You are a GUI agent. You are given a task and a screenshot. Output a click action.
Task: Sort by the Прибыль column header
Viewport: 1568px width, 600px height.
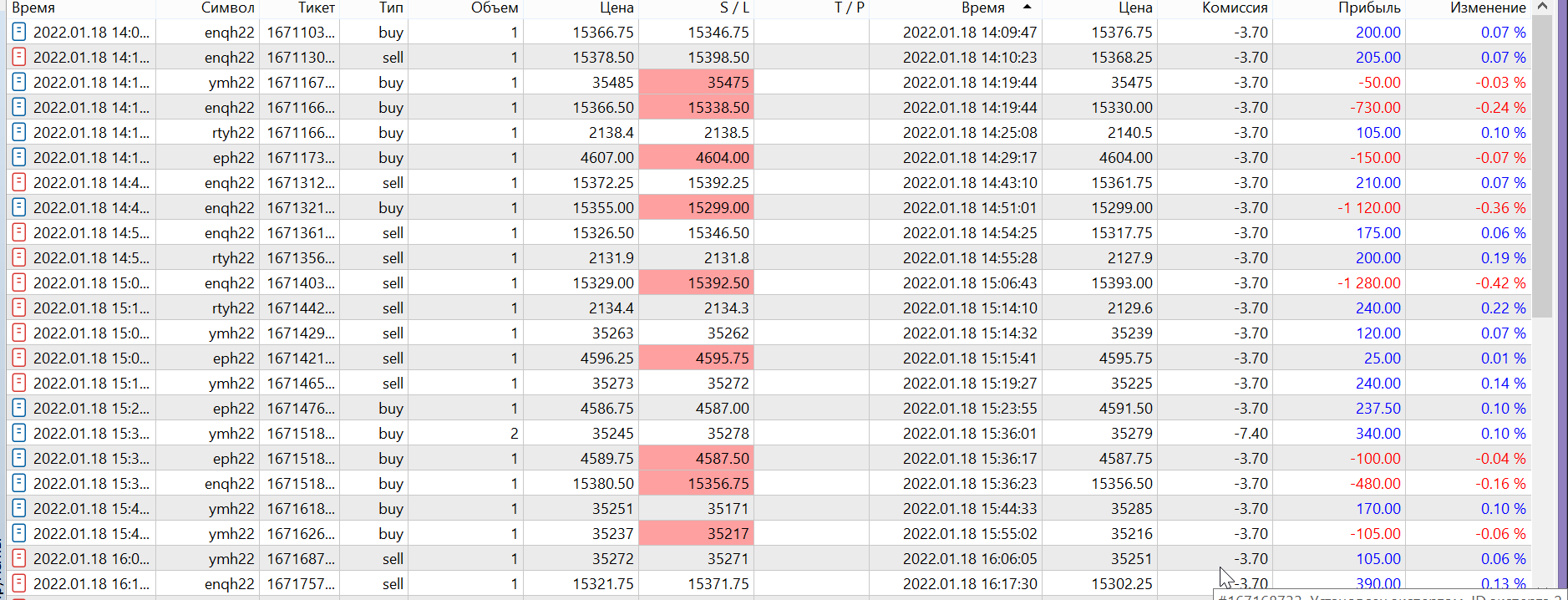[x=1368, y=8]
